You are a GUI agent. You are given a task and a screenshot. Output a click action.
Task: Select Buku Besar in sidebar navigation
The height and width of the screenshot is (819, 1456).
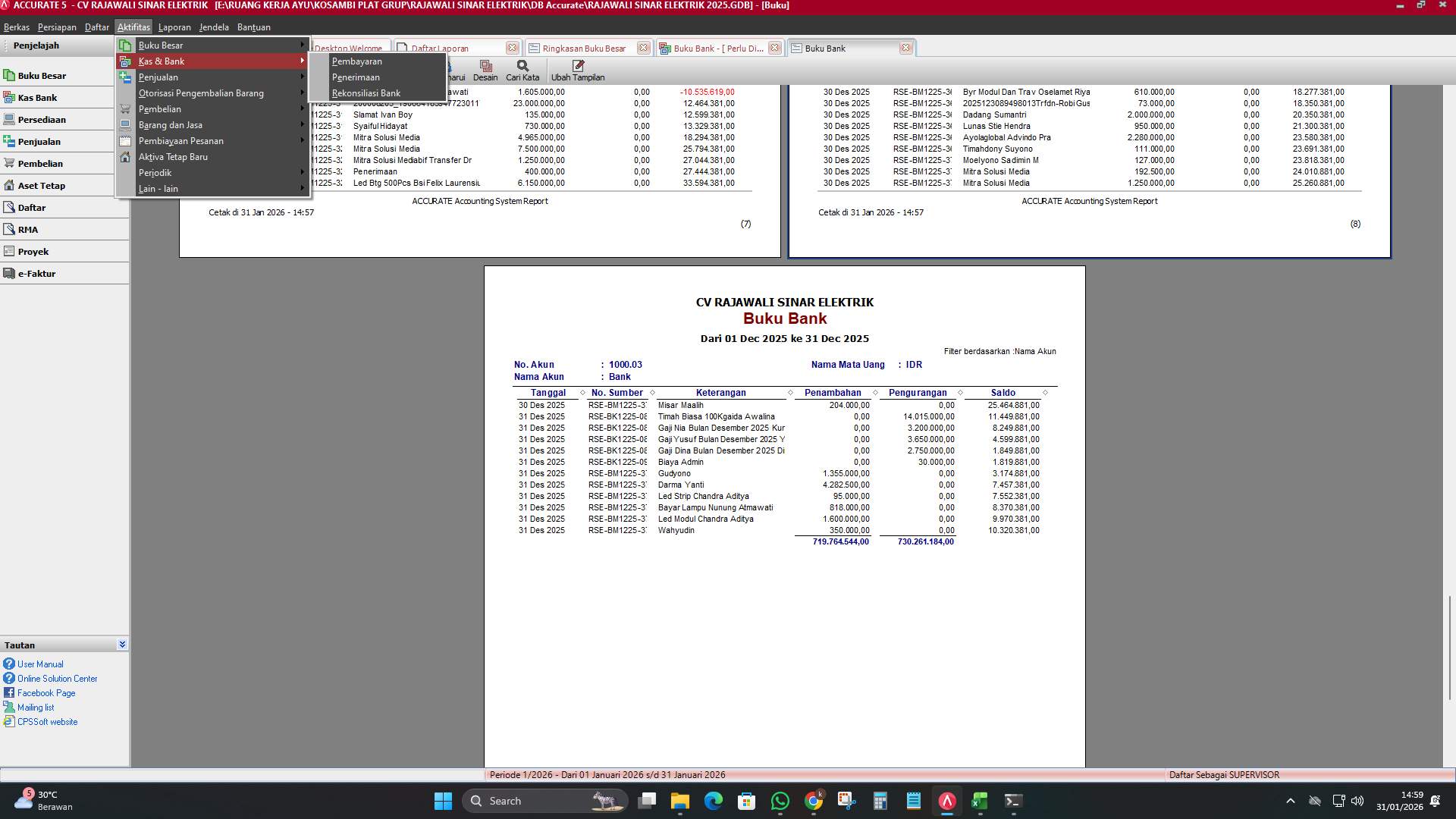(42, 75)
